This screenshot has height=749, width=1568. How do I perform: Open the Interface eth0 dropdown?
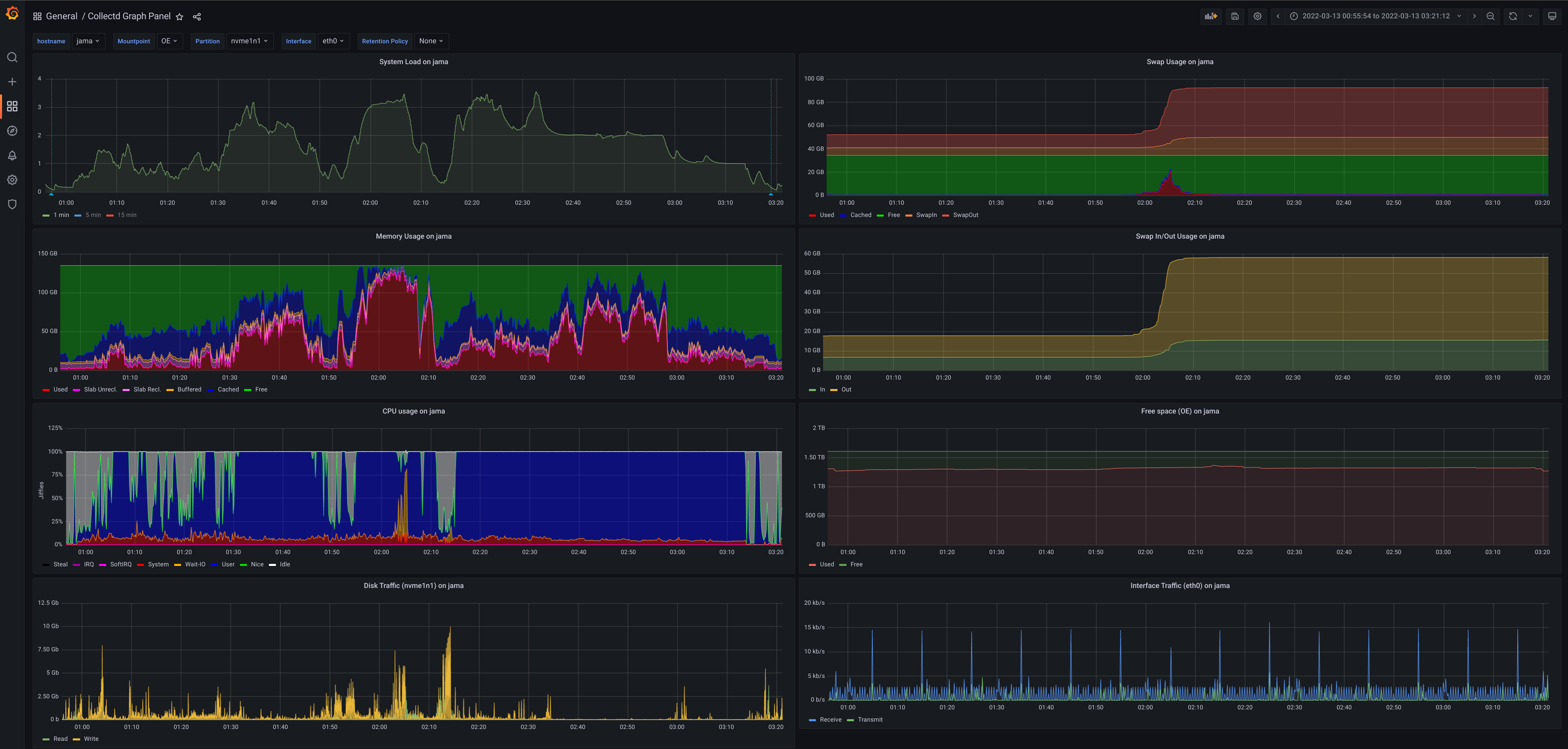click(333, 41)
